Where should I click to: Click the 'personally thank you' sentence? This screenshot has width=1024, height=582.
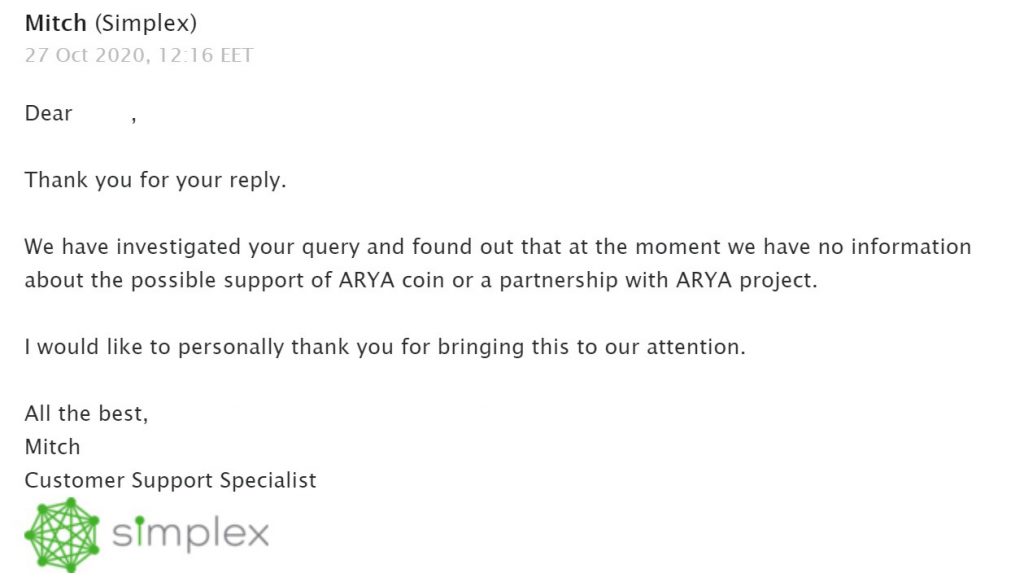[x=385, y=347]
